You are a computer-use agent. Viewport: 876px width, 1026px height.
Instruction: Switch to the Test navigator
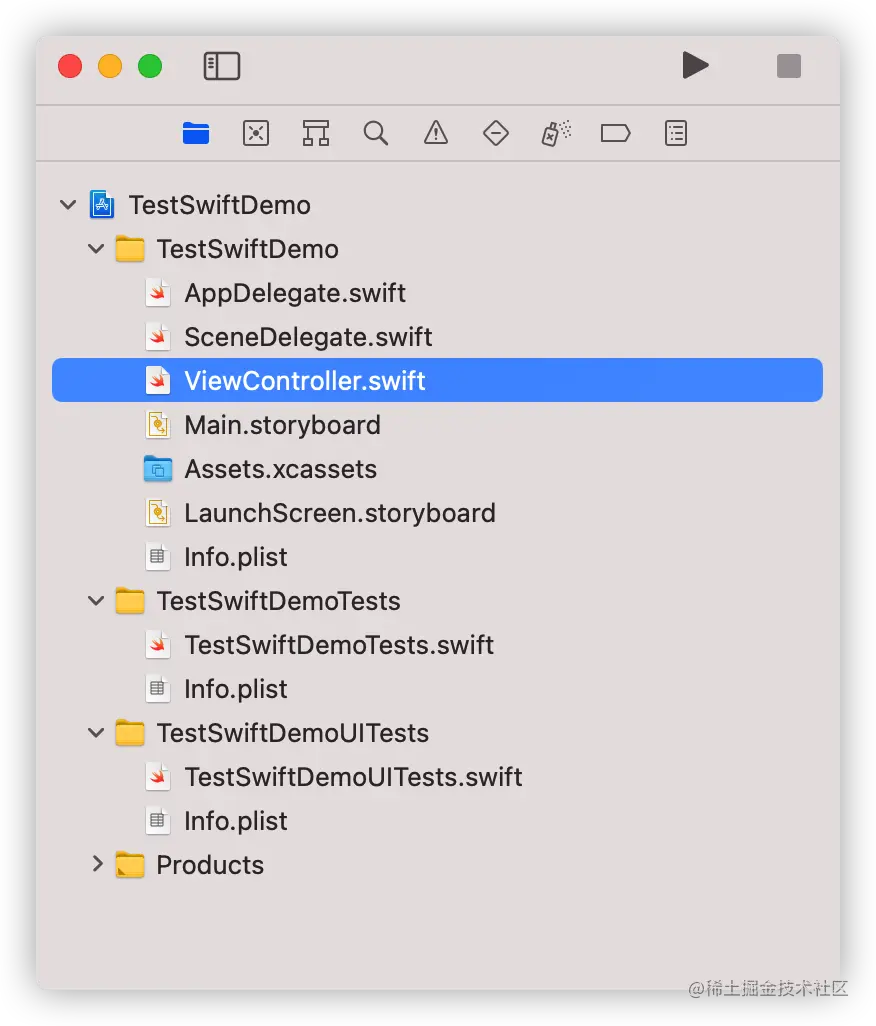pyautogui.click(x=496, y=133)
